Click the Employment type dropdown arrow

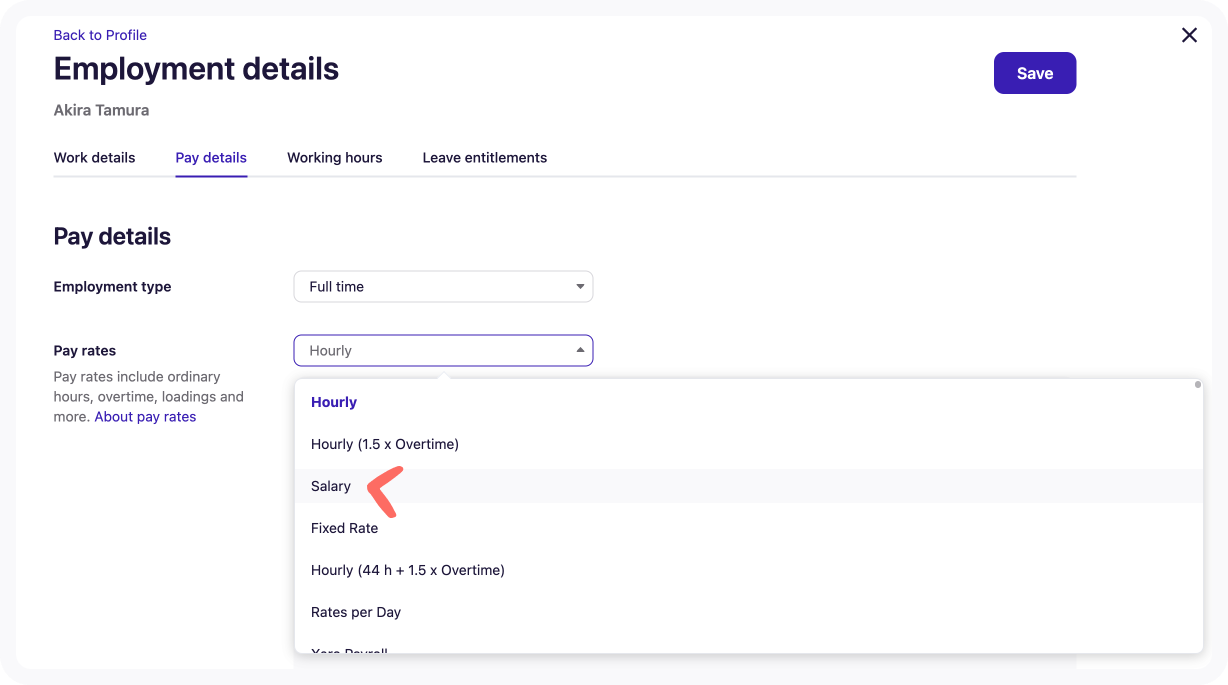click(580, 287)
